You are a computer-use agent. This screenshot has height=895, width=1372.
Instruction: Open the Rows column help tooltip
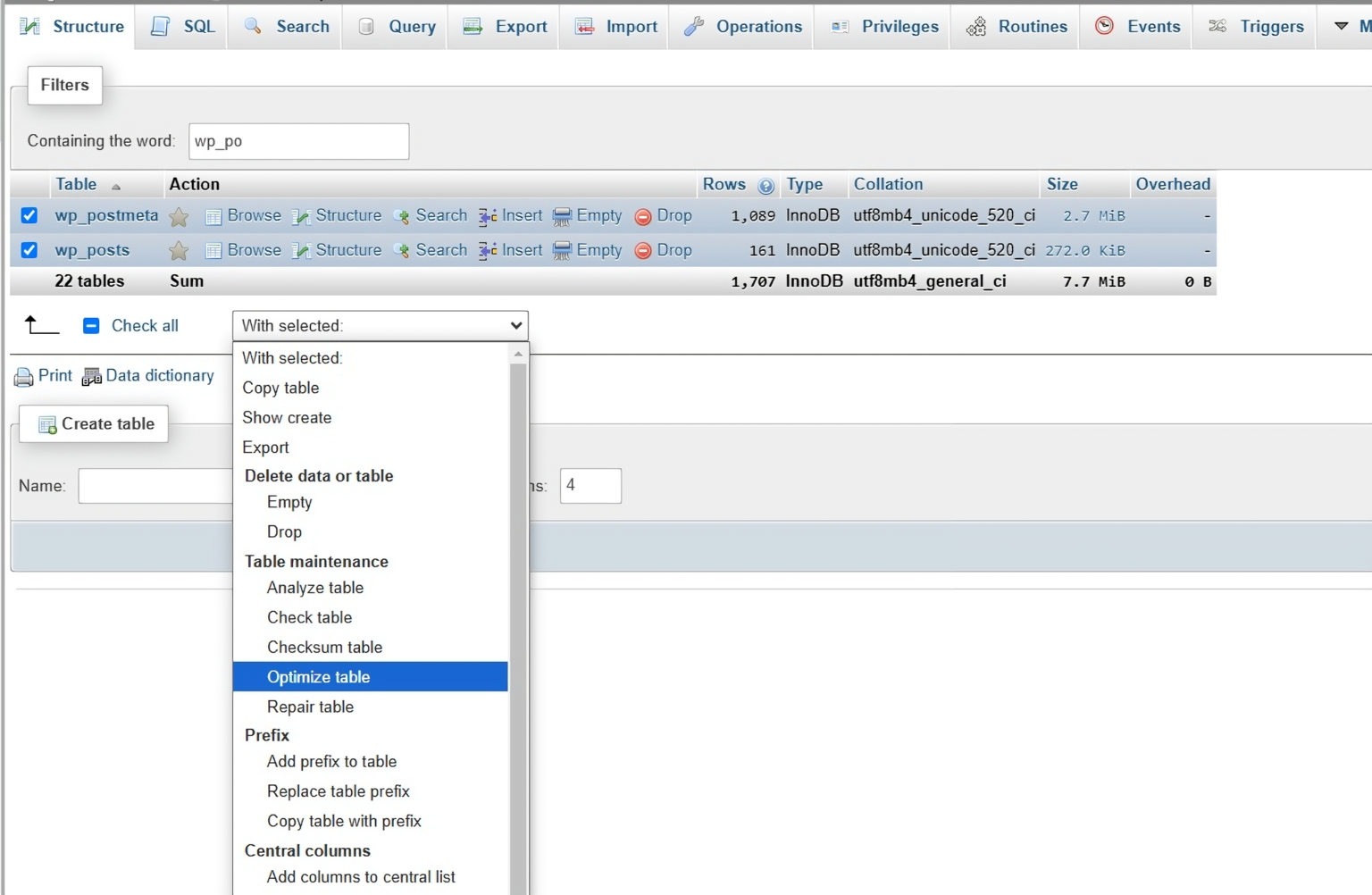point(765,186)
